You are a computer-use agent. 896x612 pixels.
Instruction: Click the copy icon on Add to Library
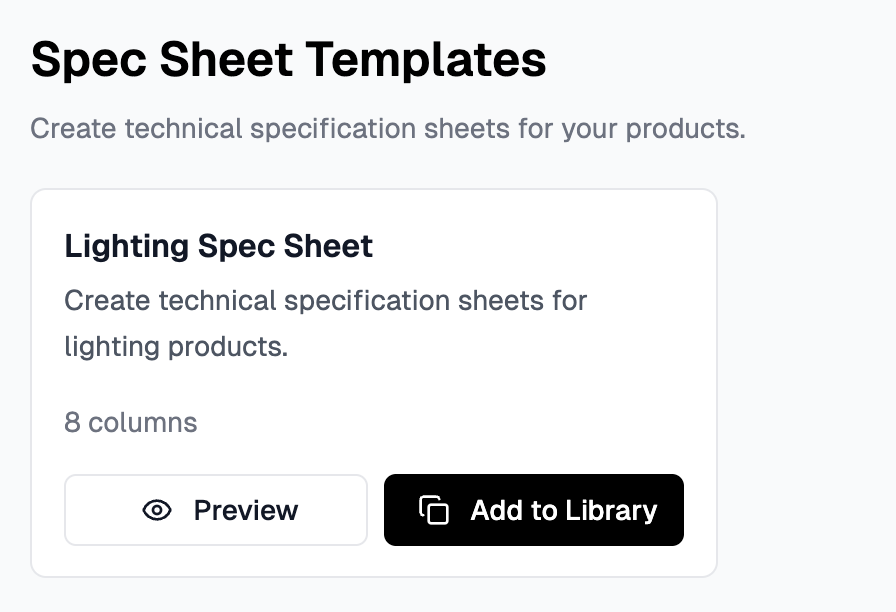pyautogui.click(x=433, y=510)
